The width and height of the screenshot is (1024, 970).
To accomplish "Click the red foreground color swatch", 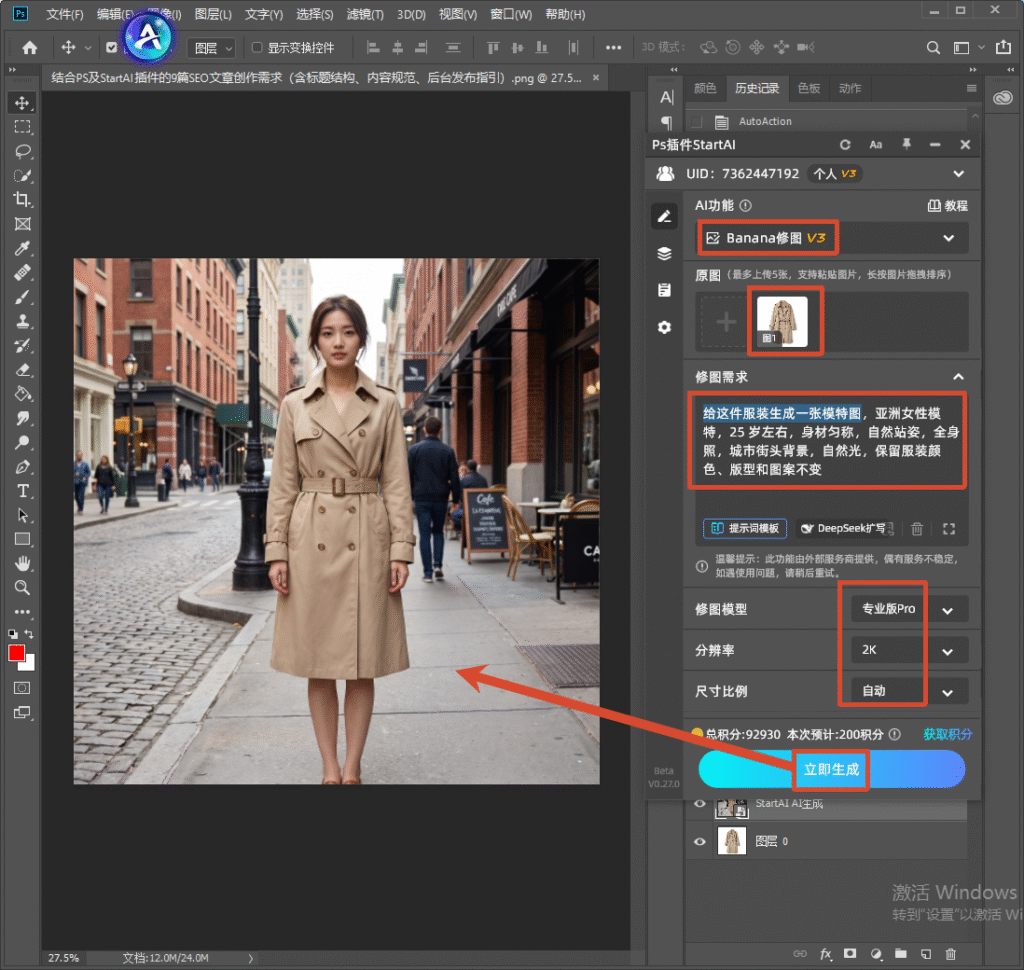I will [x=16, y=653].
